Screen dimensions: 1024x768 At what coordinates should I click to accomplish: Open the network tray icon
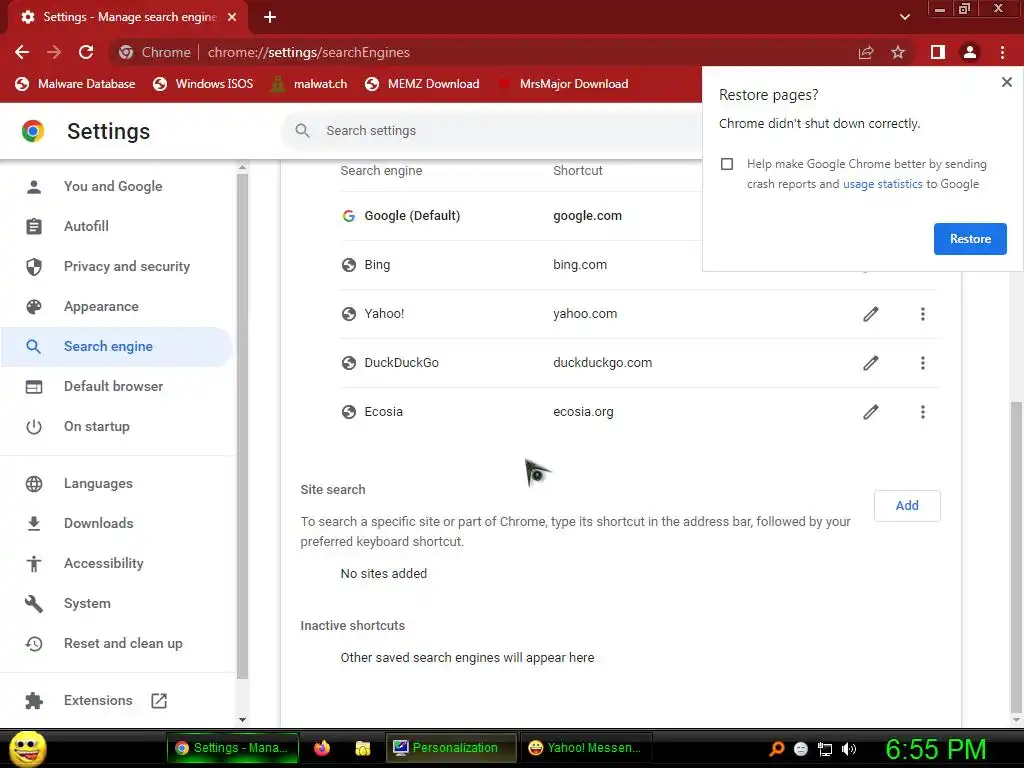825,749
